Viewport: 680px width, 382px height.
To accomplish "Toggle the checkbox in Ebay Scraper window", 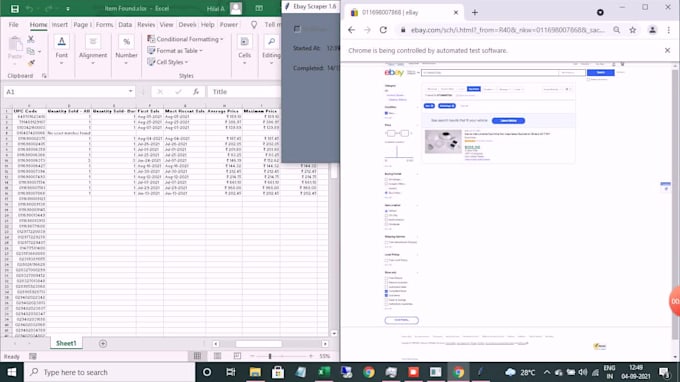I will click(x=297, y=29).
